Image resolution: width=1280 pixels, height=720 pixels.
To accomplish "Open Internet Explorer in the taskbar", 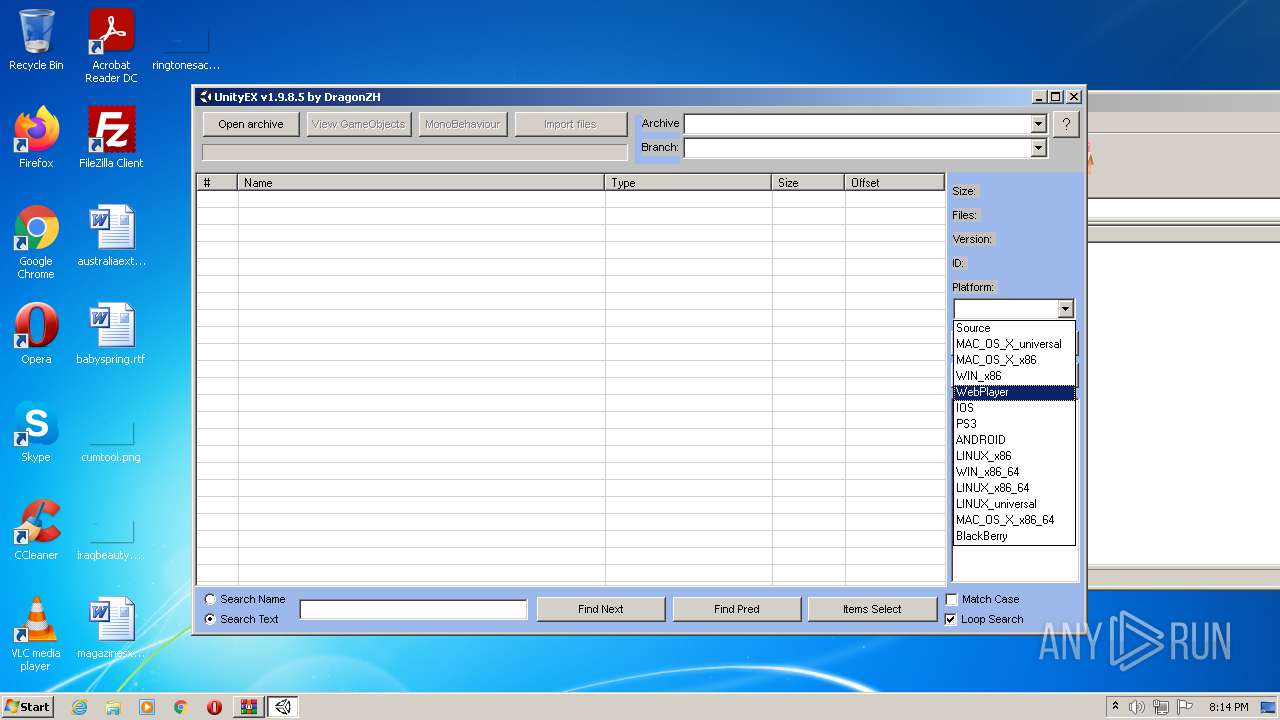I will tap(79, 707).
